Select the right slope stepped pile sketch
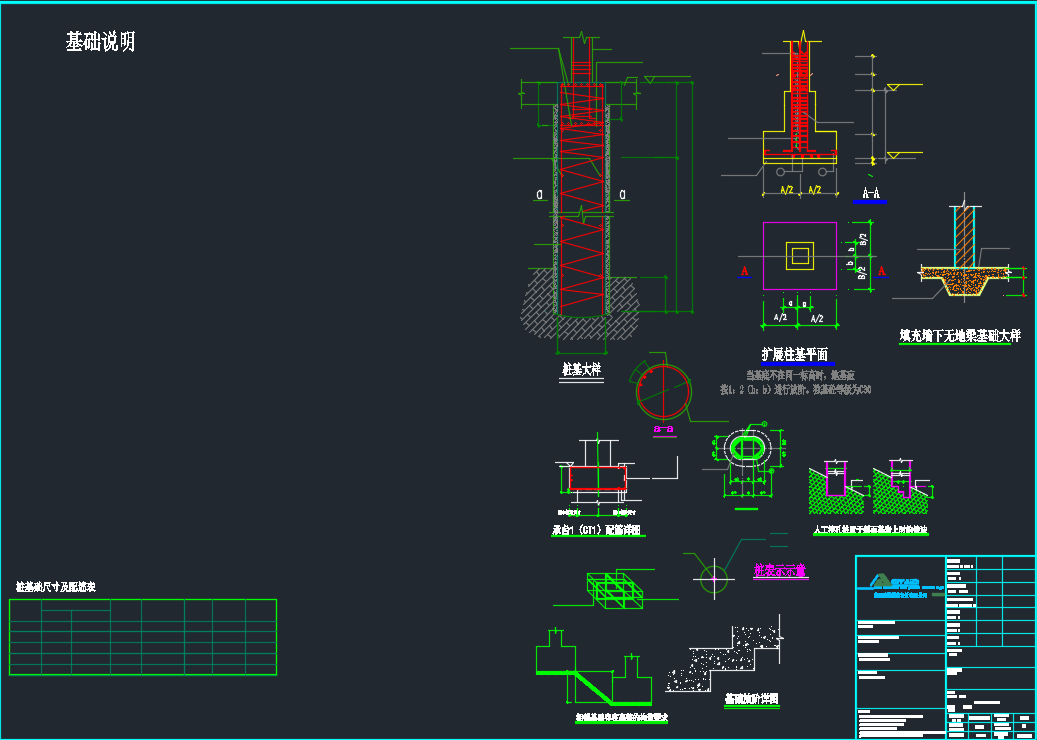The width and height of the screenshot is (1037, 740). click(x=903, y=486)
